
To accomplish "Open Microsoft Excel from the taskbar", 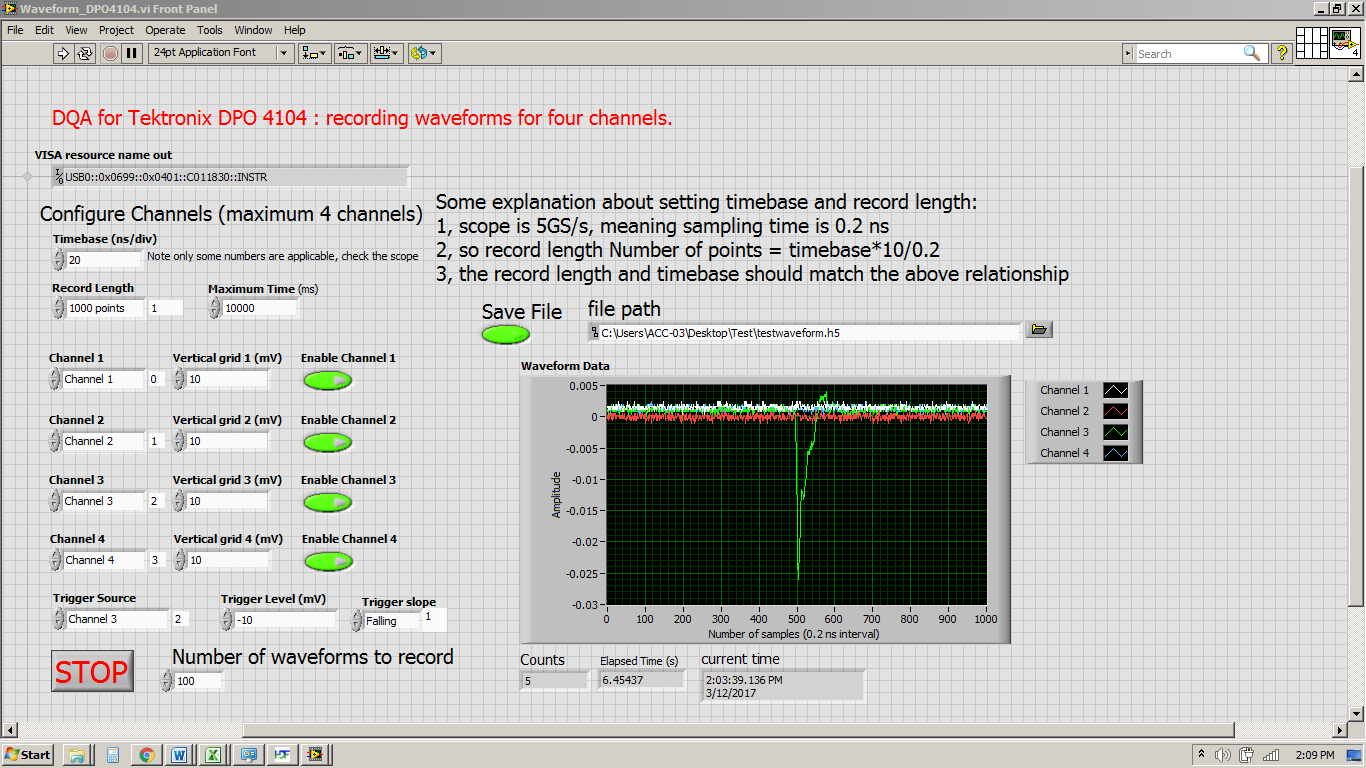I will 214,755.
